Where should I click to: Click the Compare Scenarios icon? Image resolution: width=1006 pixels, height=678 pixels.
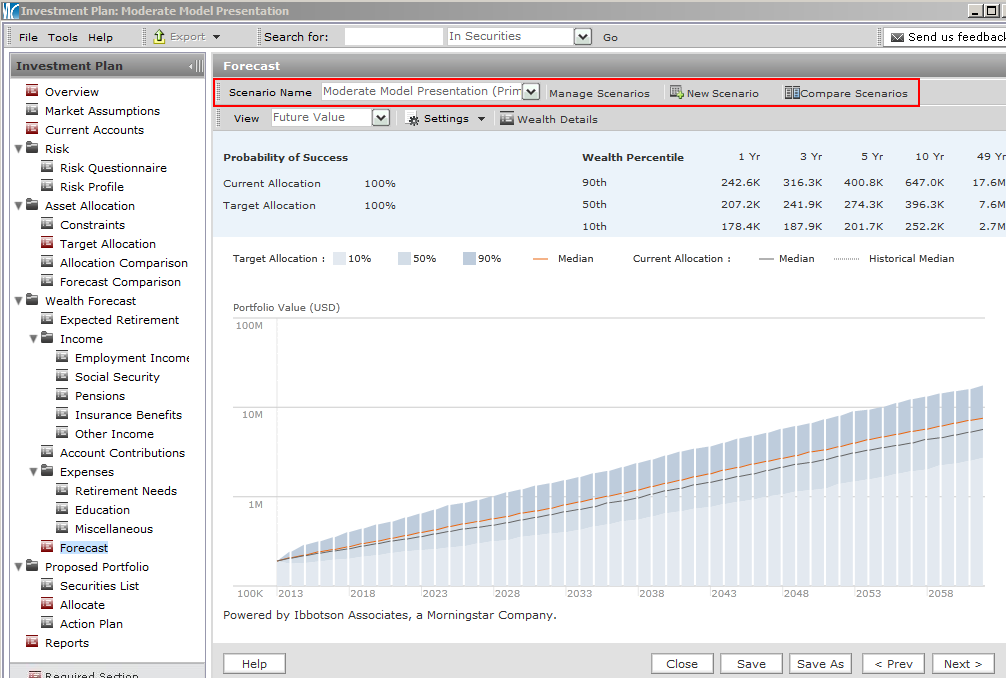tap(792, 93)
